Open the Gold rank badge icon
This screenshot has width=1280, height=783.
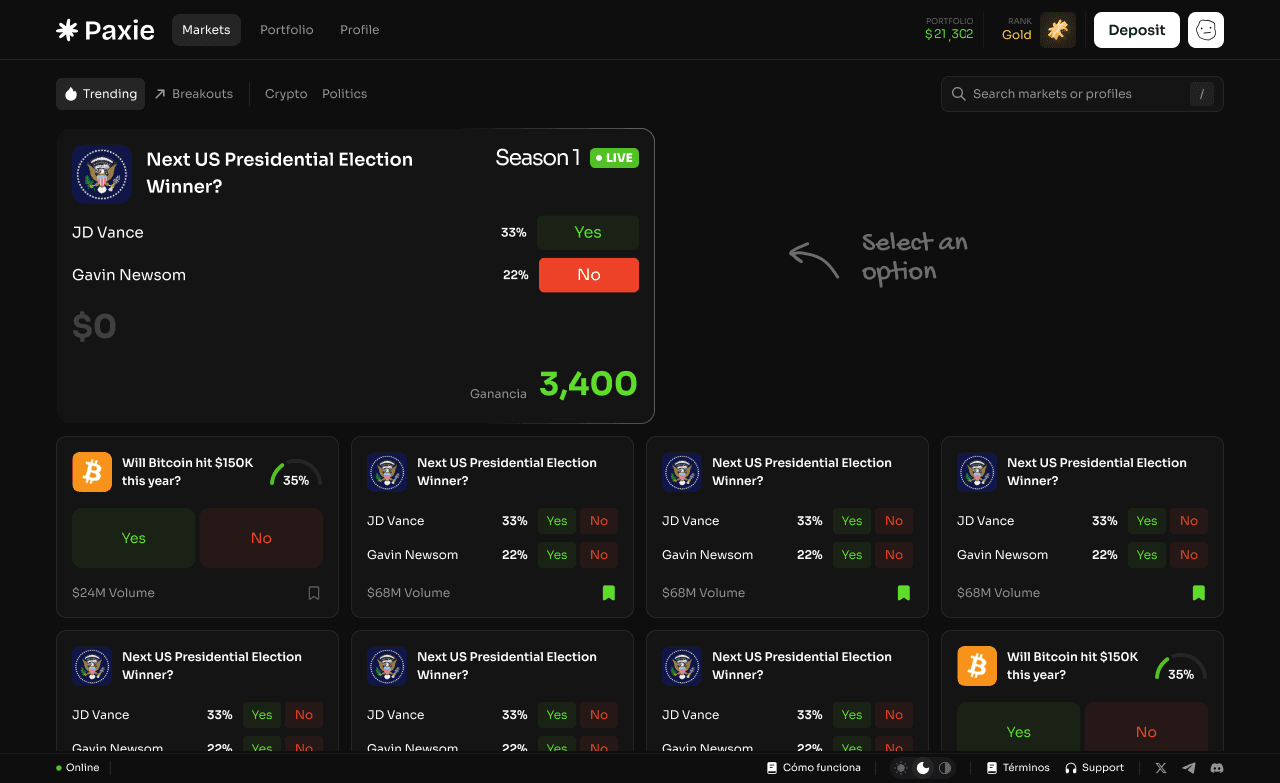1058,30
